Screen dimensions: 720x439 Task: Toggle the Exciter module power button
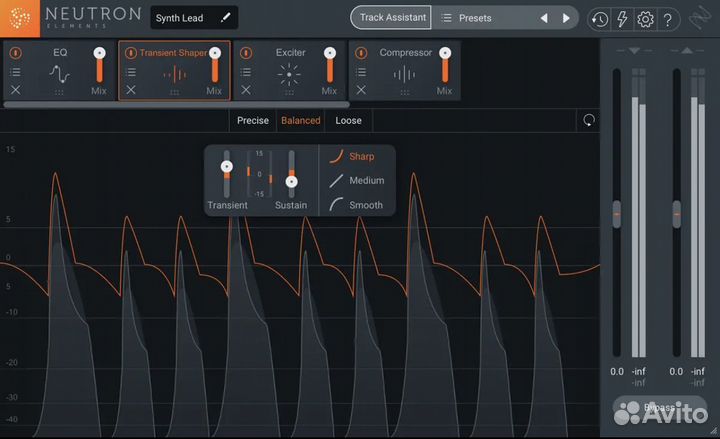click(246, 53)
